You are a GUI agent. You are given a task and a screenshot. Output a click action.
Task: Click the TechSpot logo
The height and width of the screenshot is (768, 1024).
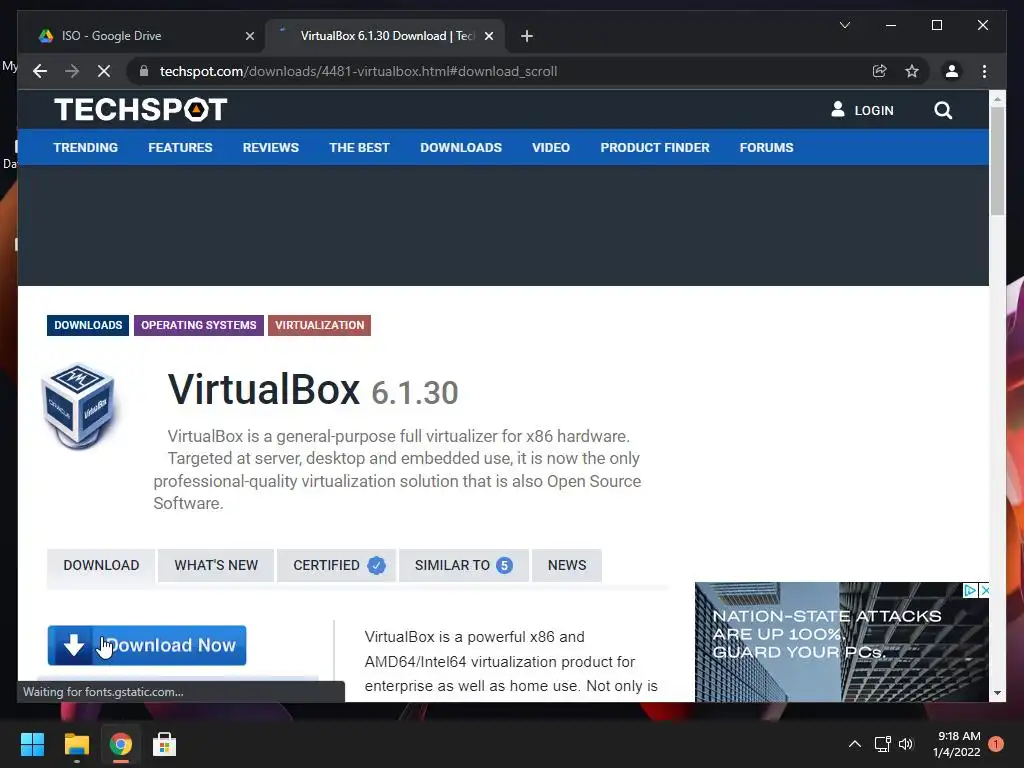pos(140,110)
